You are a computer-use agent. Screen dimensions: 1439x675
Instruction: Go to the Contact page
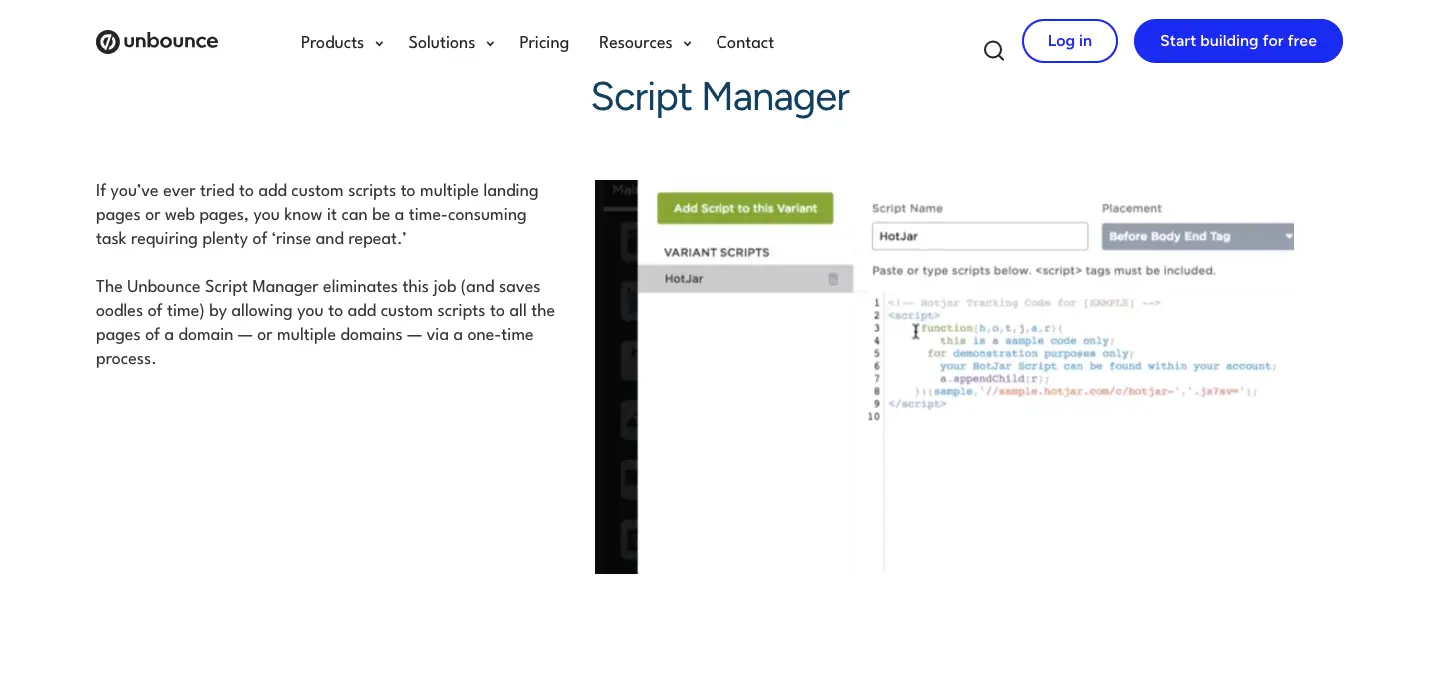(745, 43)
